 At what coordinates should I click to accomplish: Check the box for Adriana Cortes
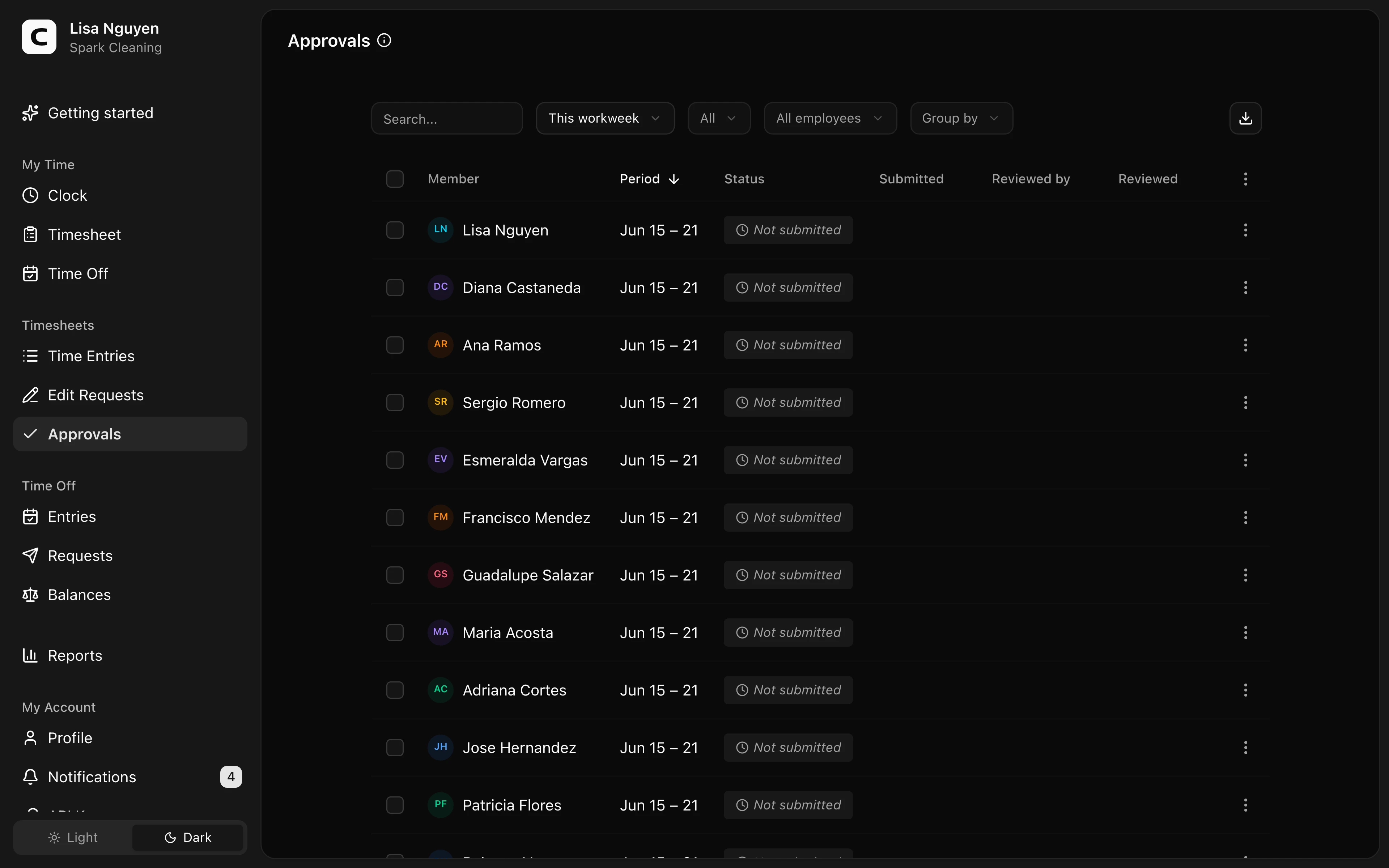[395, 690]
